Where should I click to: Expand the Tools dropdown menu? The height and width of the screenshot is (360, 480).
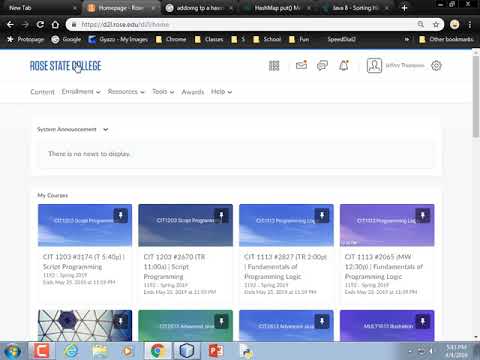163,92
